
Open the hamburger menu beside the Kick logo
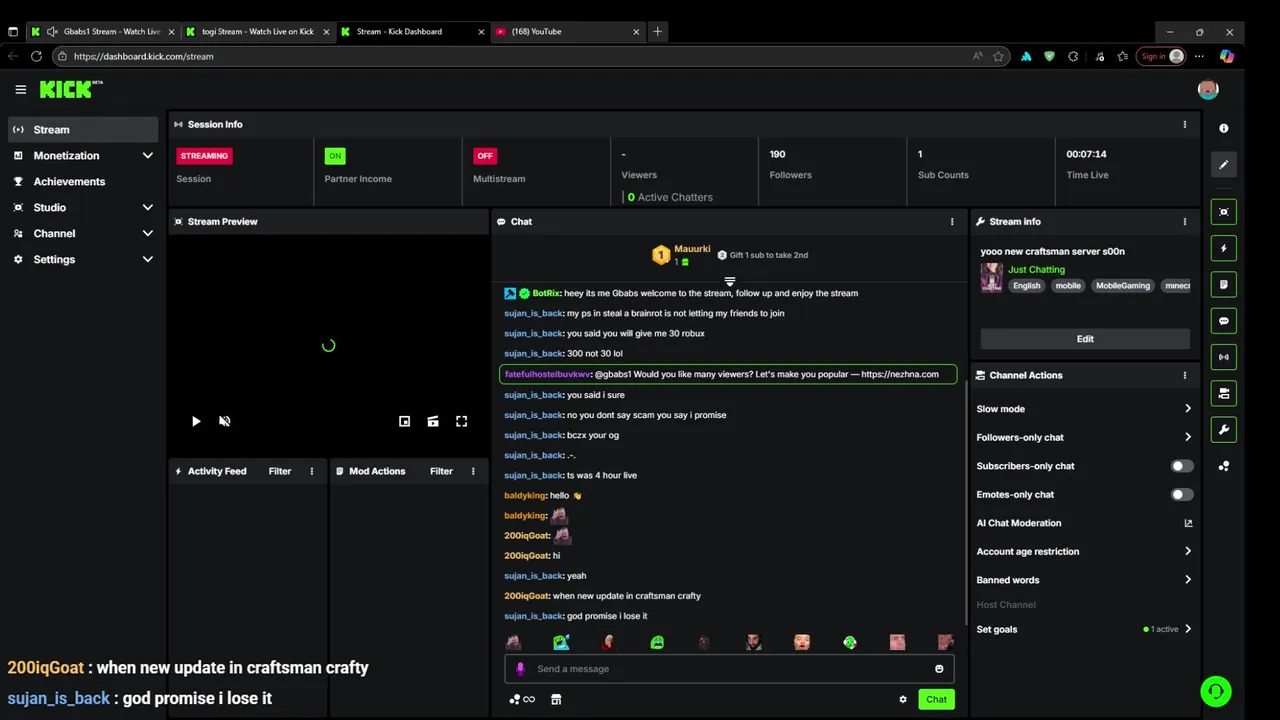[20, 89]
